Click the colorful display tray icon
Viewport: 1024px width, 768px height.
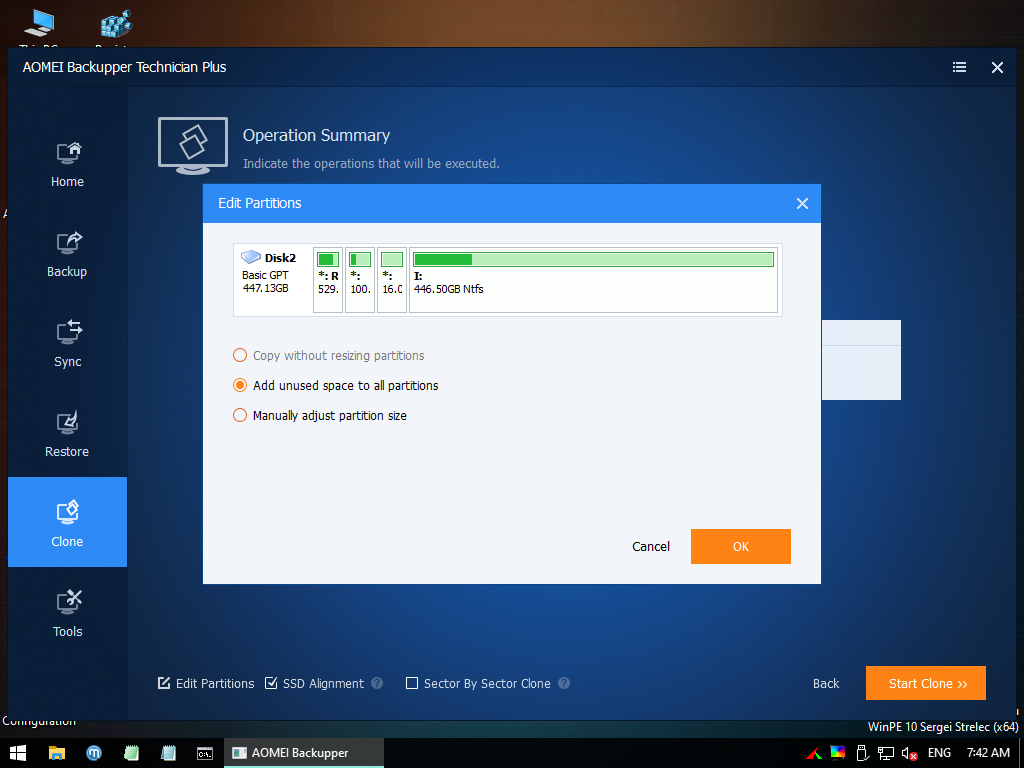[x=837, y=753]
